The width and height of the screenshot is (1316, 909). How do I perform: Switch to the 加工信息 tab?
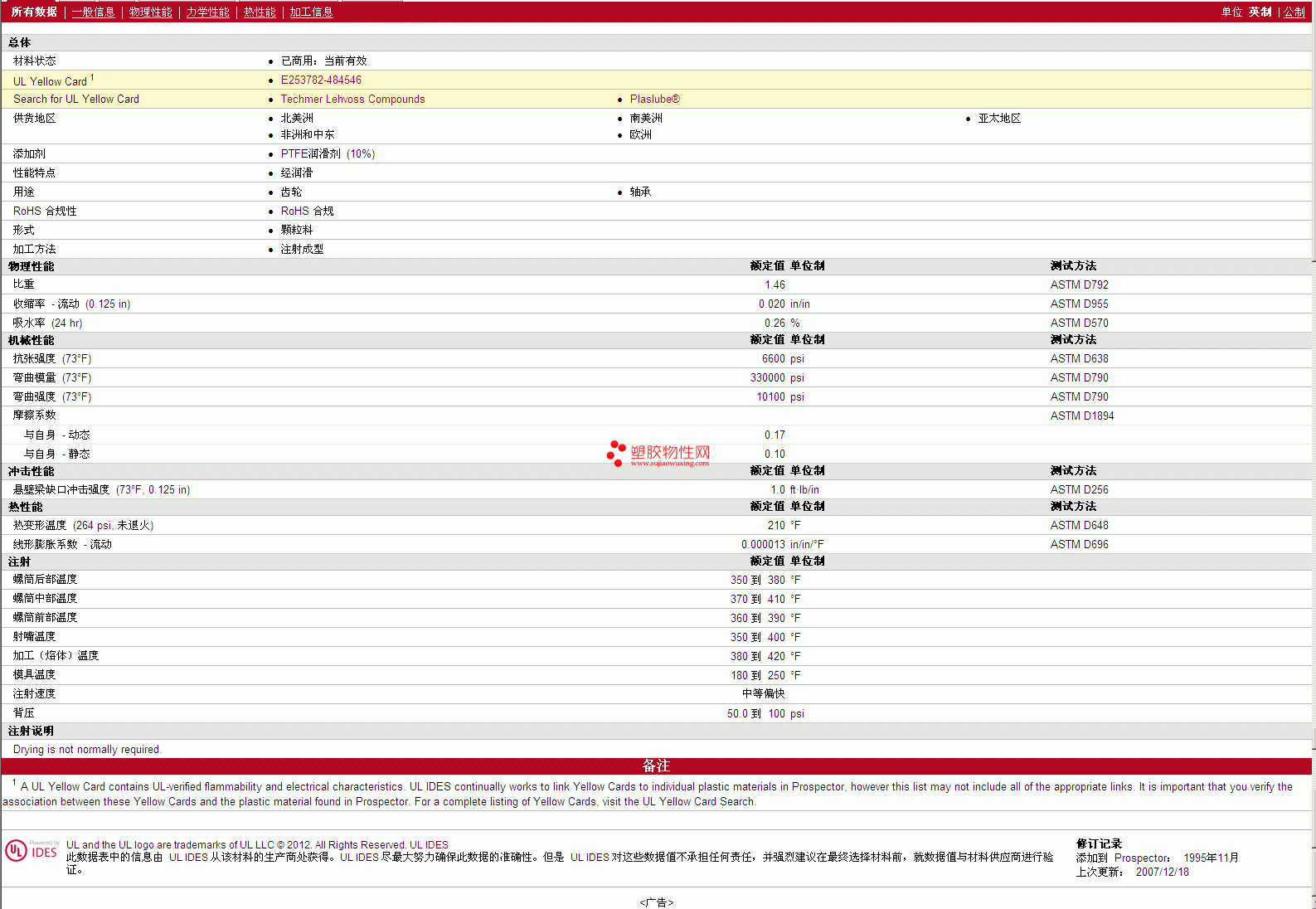pyautogui.click(x=311, y=12)
